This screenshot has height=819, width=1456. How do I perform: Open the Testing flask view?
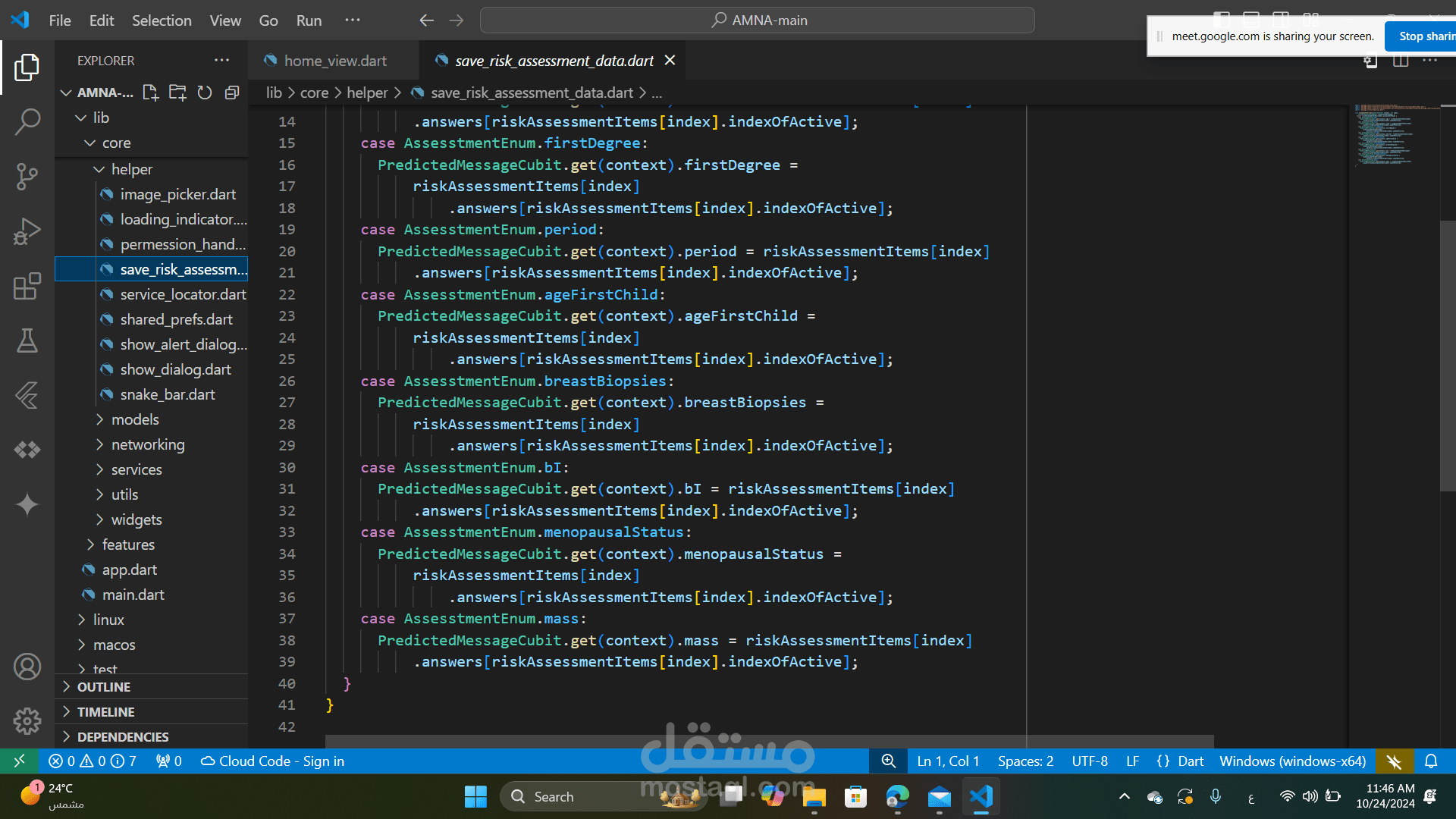[x=27, y=340]
